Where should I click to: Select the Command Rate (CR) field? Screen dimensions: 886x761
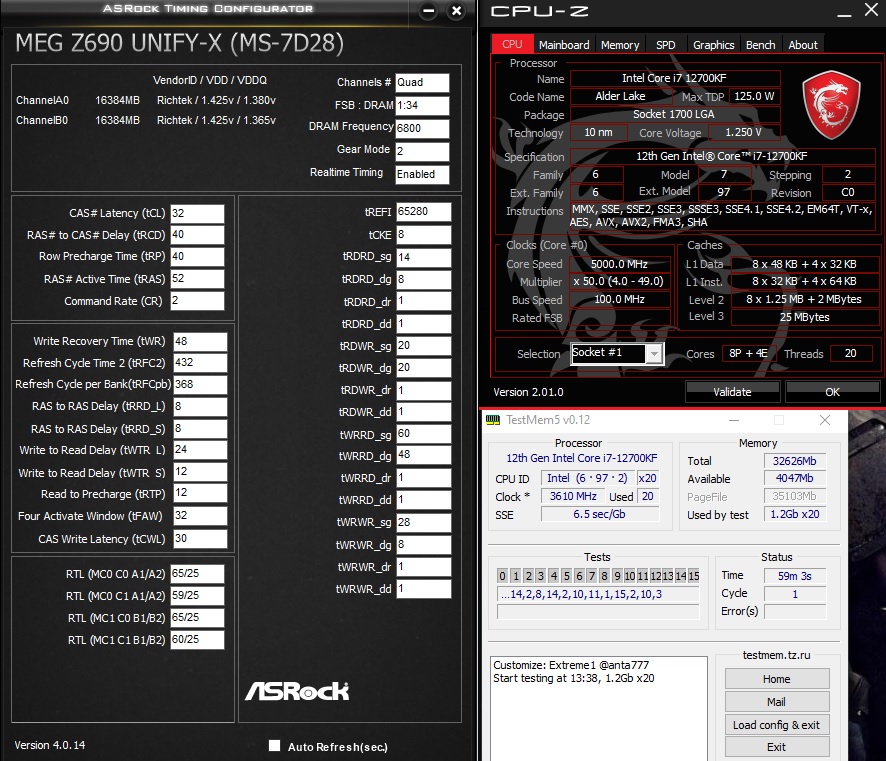point(197,301)
